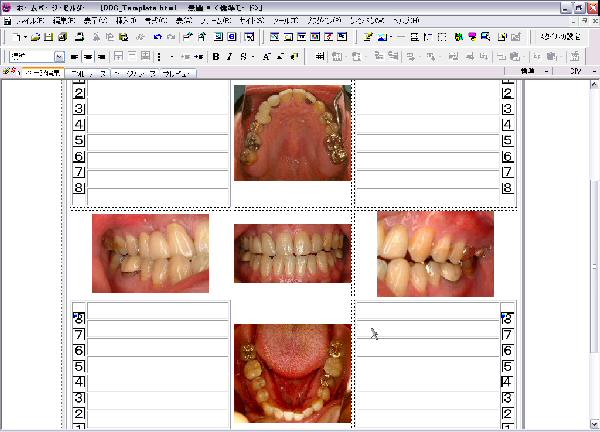Toggle Italic formatting
Image resolution: width=600 pixels, height=432 pixels.
(229, 57)
